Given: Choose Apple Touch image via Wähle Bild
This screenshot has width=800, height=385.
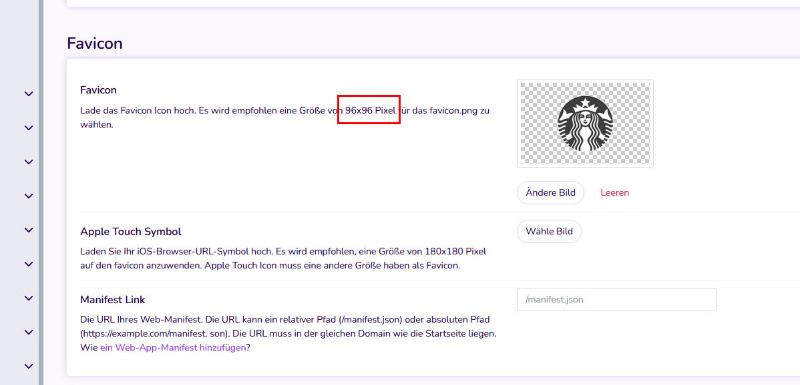Looking at the screenshot, I should [549, 232].
